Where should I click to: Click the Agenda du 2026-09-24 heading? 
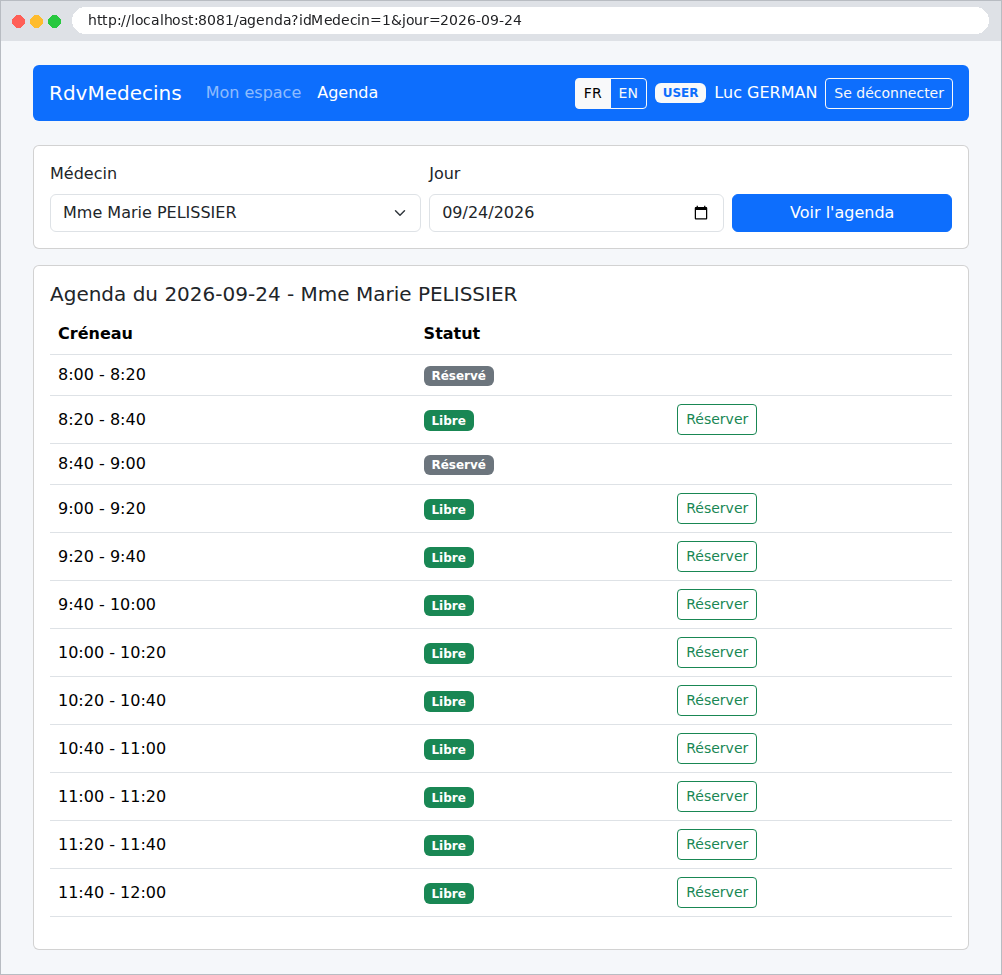click(283, 294)
